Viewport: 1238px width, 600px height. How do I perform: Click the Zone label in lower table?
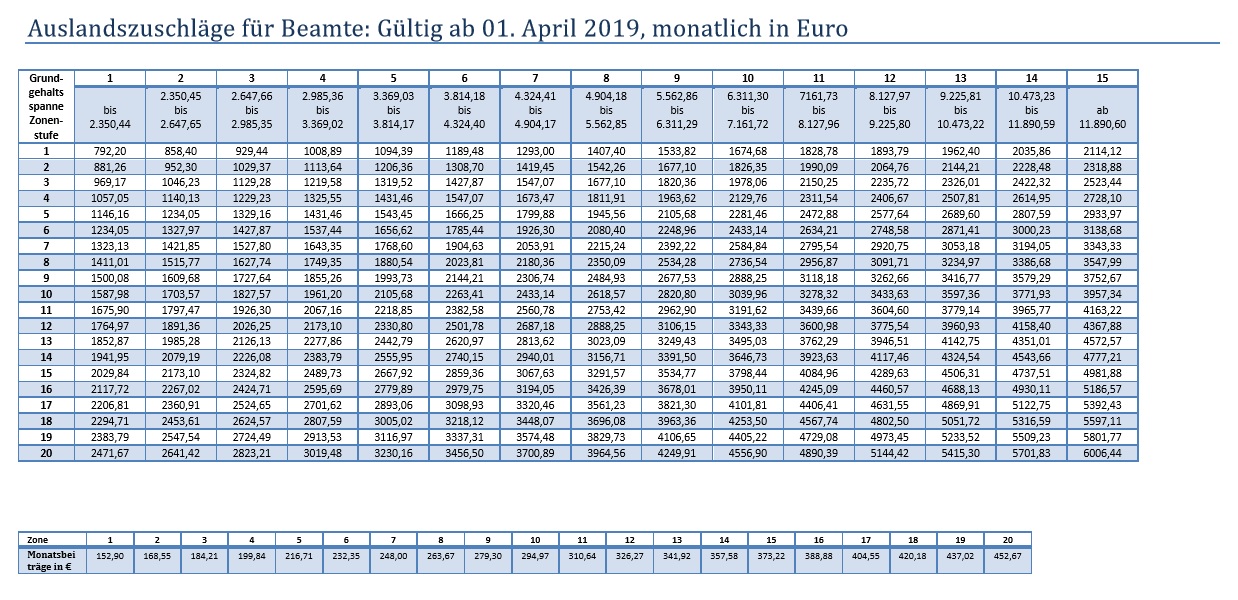tap(36, 537)
